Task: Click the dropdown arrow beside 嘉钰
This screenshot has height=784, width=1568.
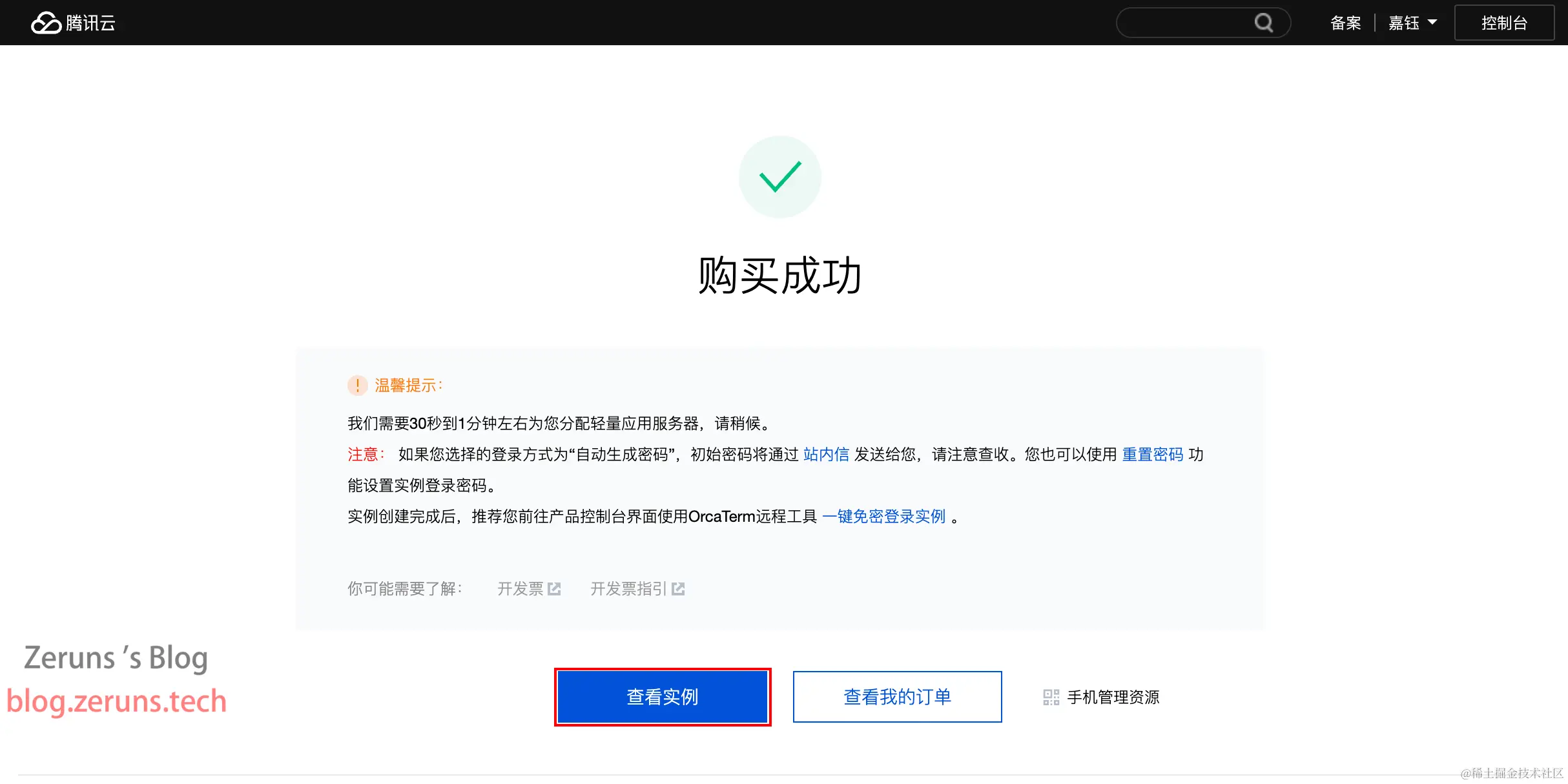Action: tap(1432, 23)
